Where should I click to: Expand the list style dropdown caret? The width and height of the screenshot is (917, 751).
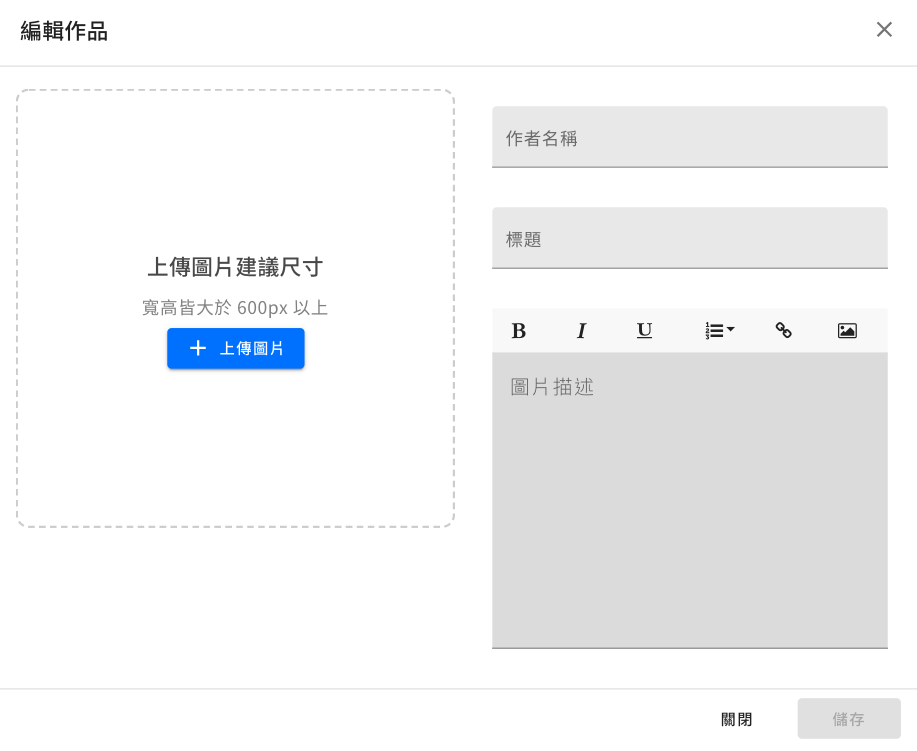(731, 329)
